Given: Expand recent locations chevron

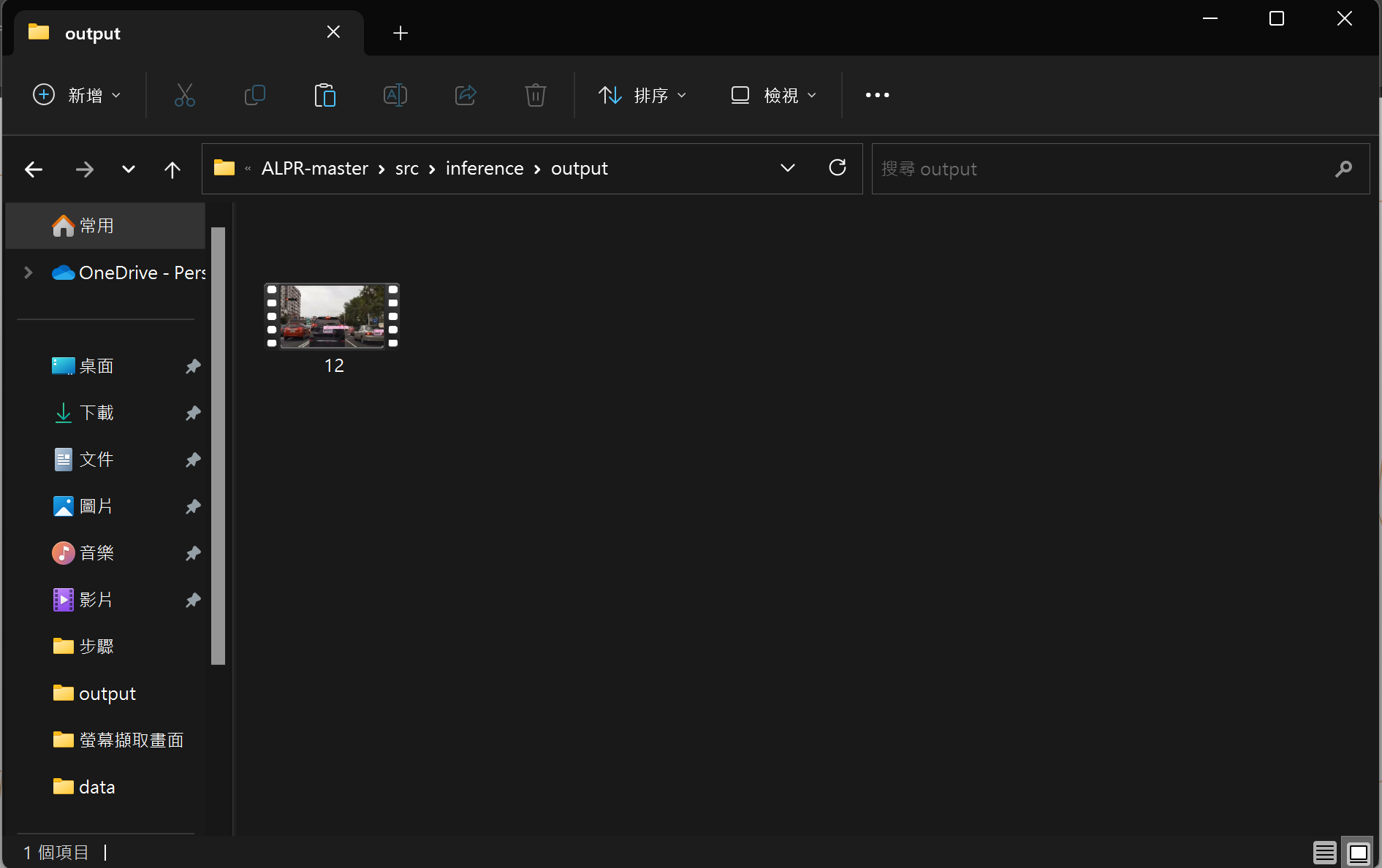Looking at the screenshot, I should pyautogui.click(x=129, y=170).
